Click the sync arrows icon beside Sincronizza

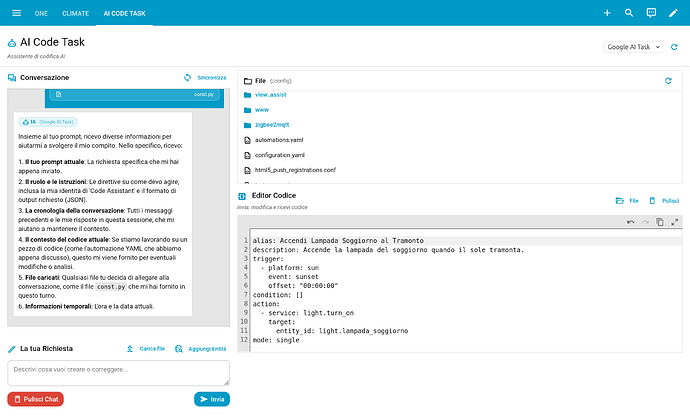coord(187,77)
